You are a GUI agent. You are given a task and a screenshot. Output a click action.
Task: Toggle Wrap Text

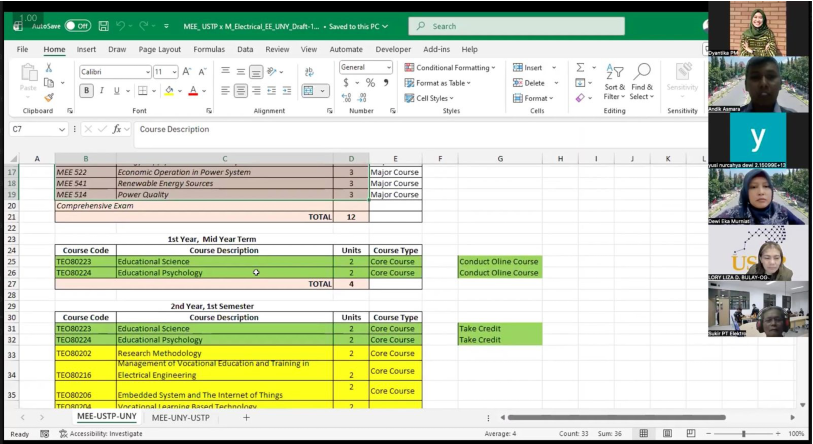tap(309, 72)
